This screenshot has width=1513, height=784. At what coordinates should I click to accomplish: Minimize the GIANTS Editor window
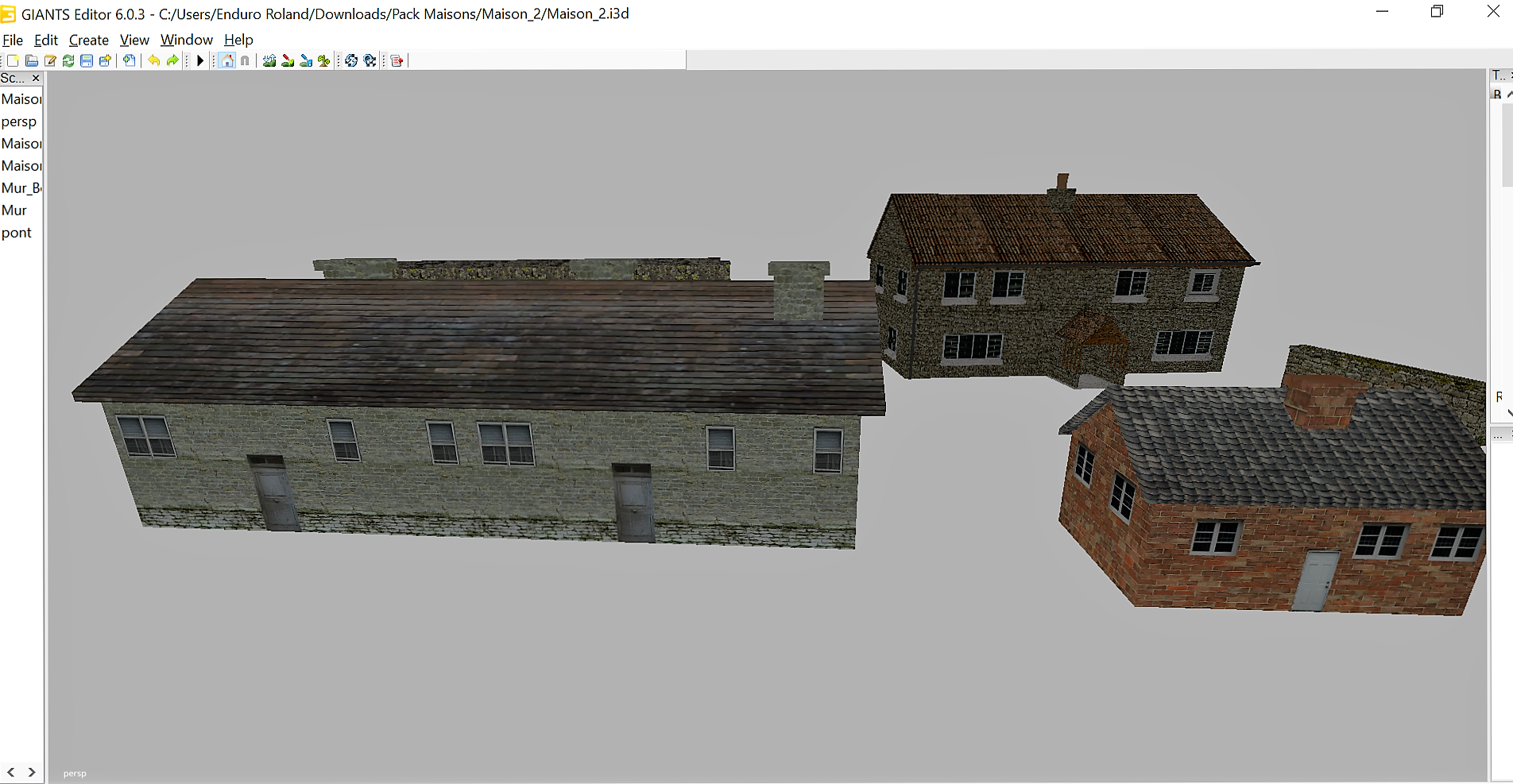[1383, 12]
